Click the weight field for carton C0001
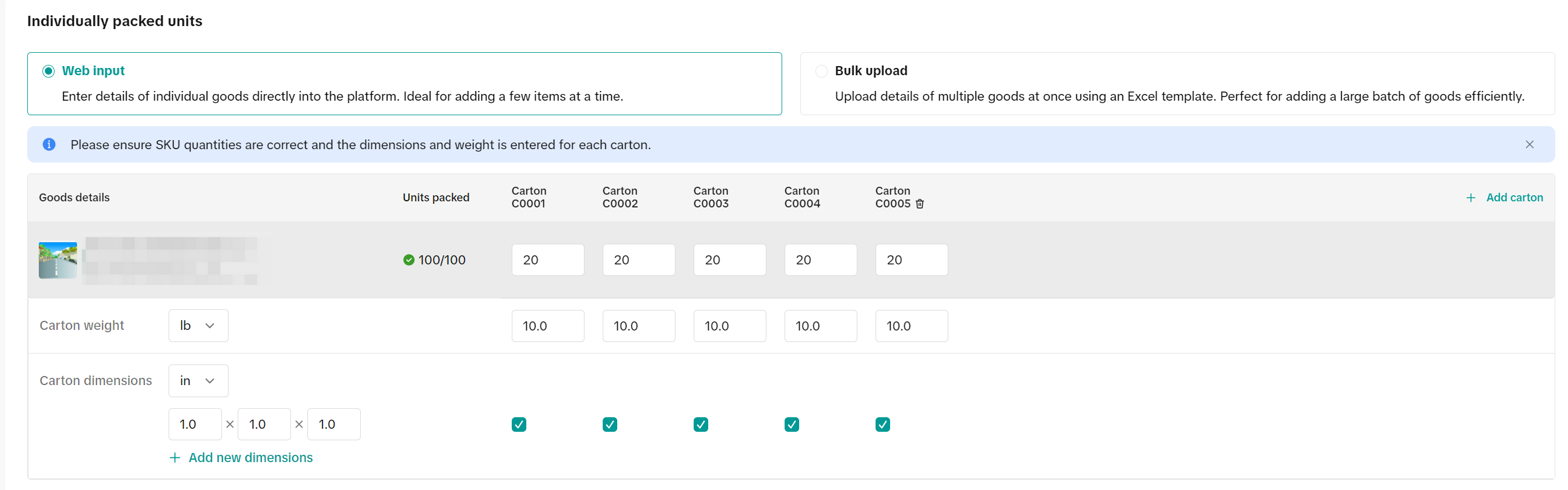 547,326
